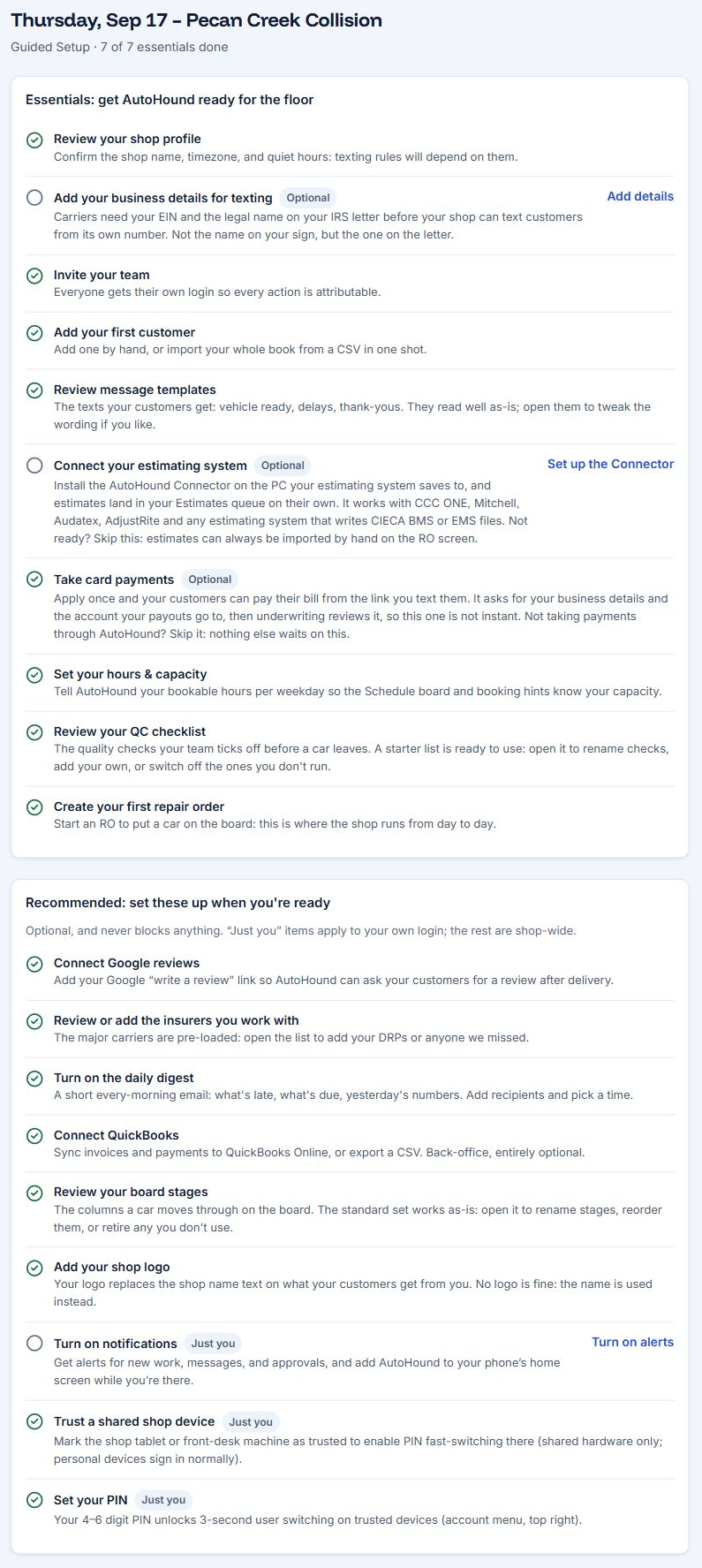The width and height of the screenshot is (702, 1568).
Task: Open Turn on the daily digest item
Action: 350,1086
